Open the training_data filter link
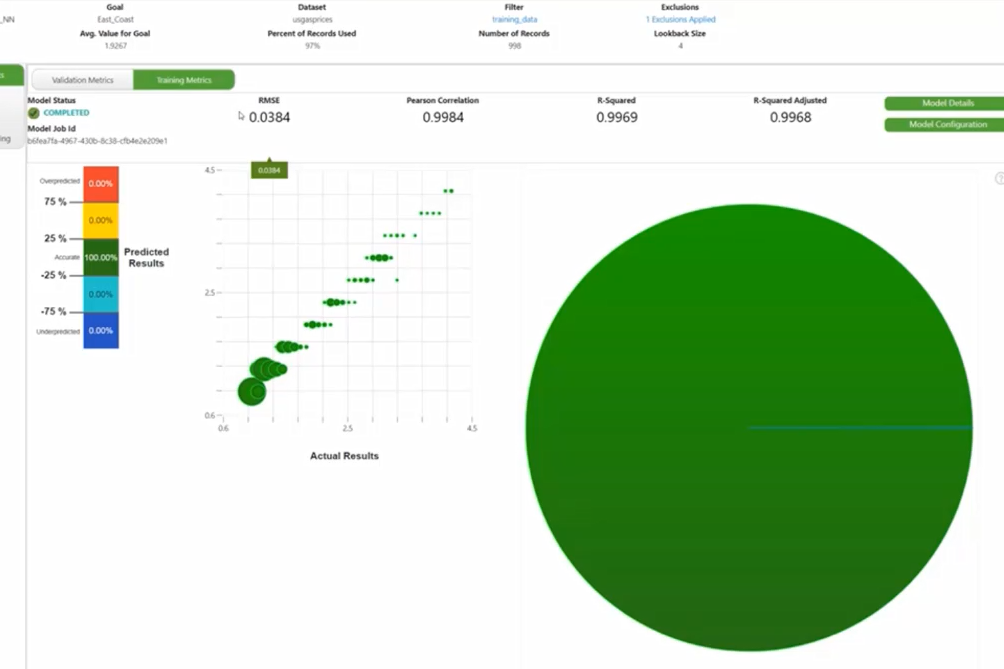 (514, 18)
